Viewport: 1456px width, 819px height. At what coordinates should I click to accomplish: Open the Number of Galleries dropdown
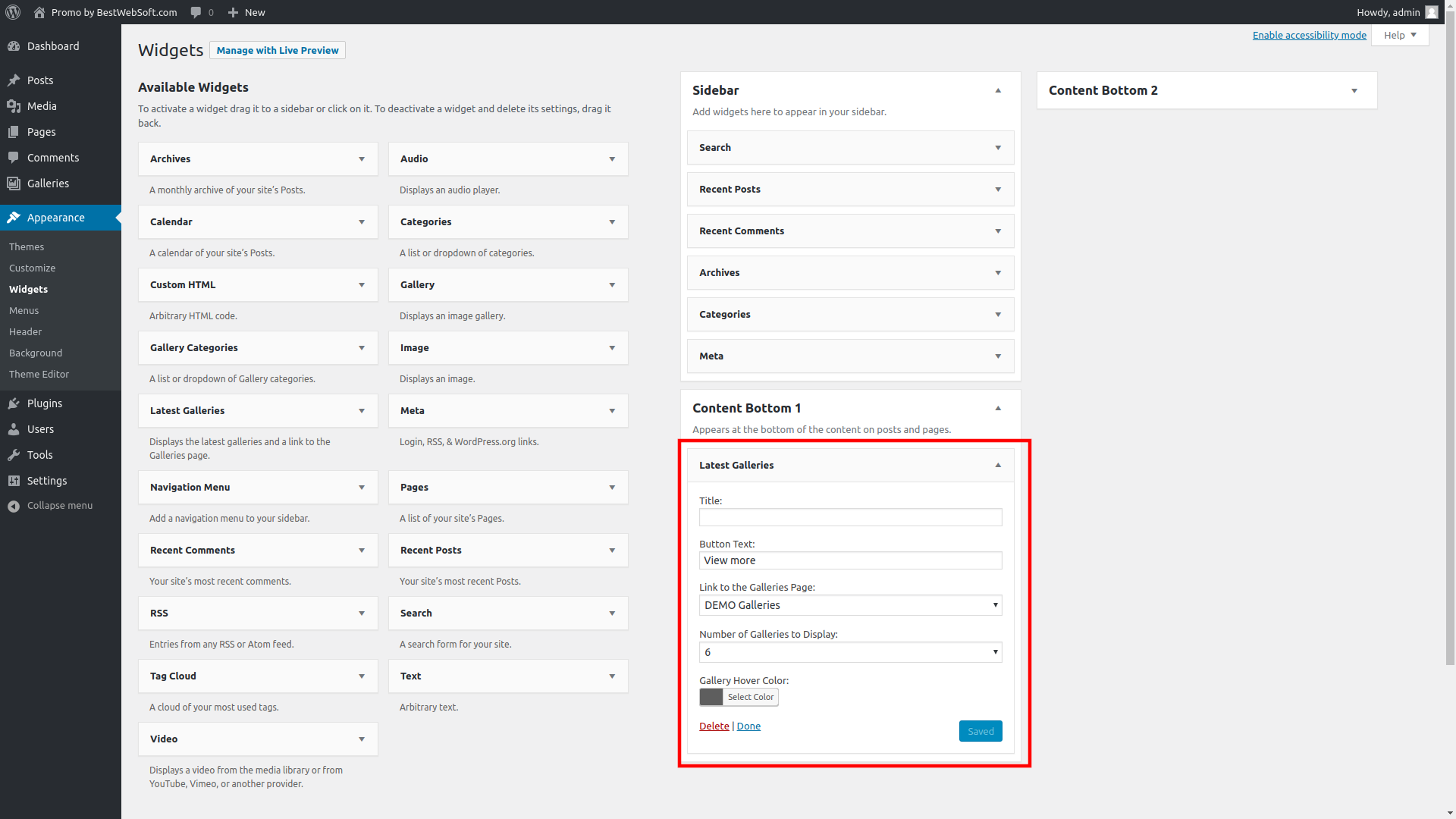tap(850, 651)
